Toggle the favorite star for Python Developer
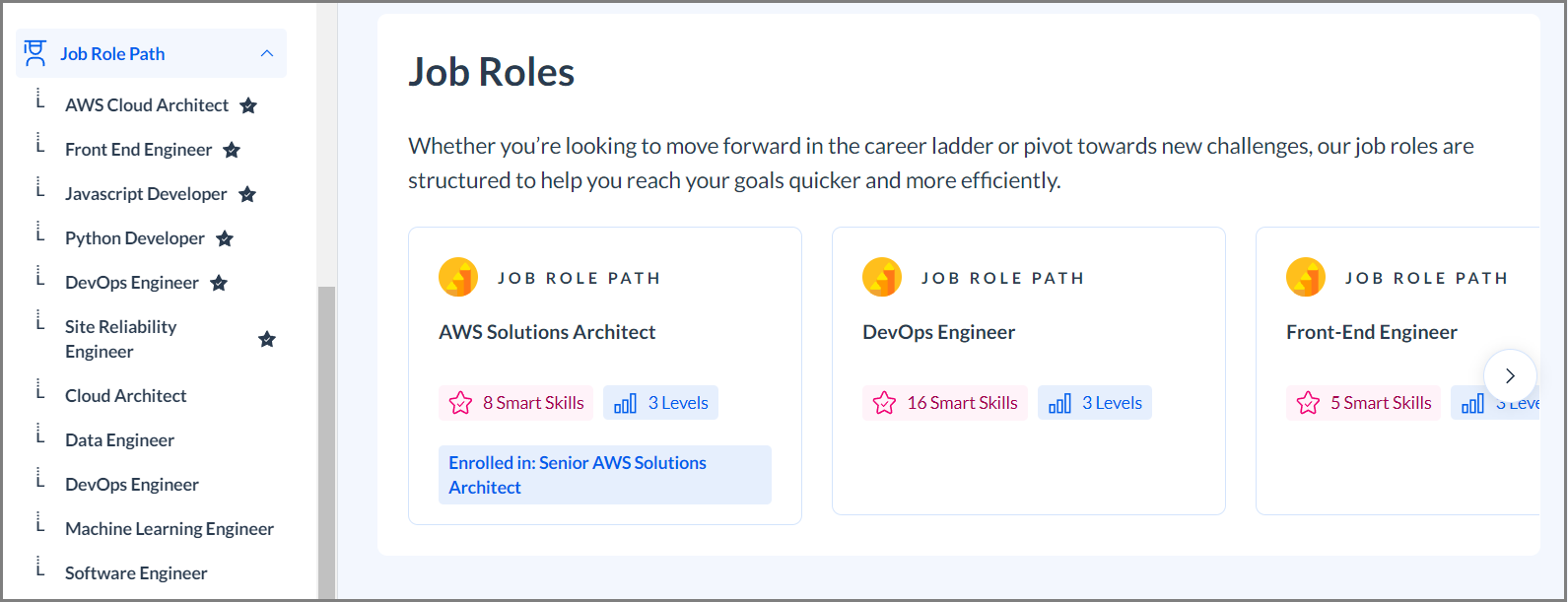 tap(224, 238)
